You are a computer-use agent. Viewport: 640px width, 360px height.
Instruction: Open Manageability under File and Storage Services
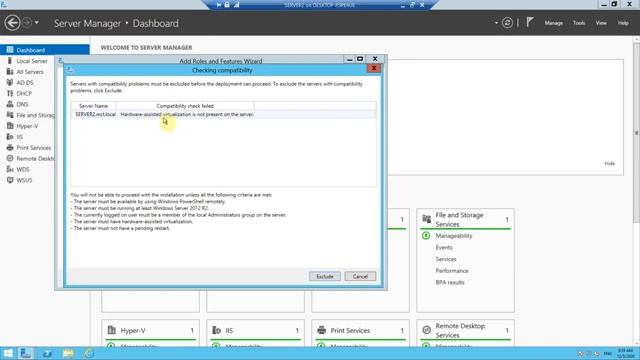click(x=453, y=236)
